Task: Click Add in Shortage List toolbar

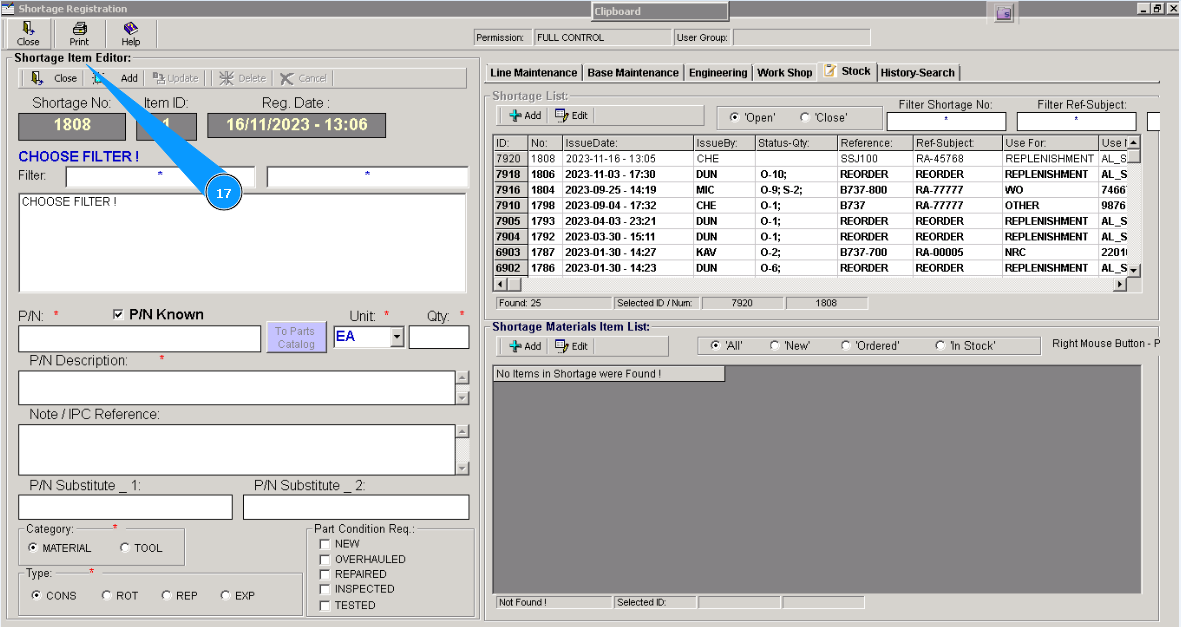Action: tap(525, 116)
